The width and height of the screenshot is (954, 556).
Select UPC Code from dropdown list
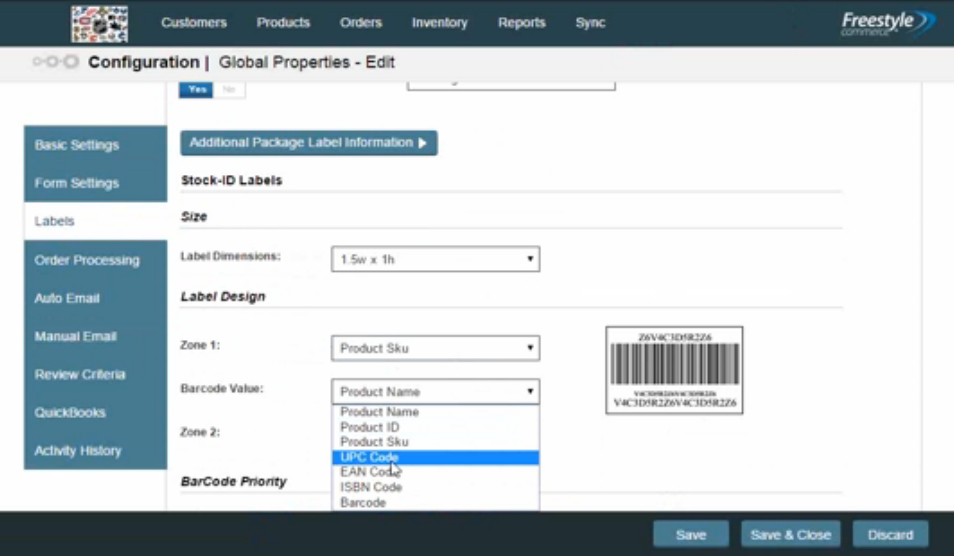point(435,457)
